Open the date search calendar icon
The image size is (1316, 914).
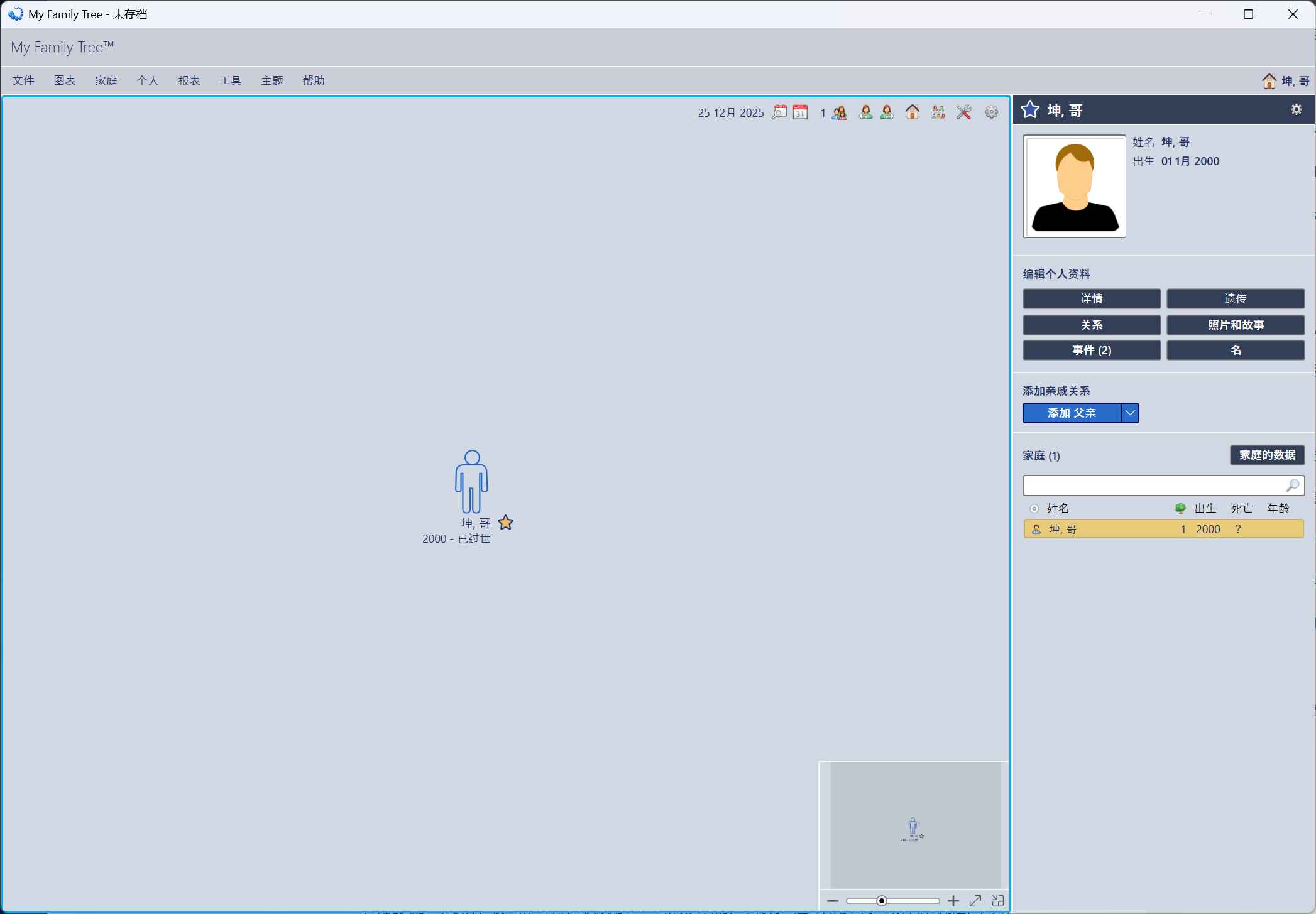pos(779,112)
